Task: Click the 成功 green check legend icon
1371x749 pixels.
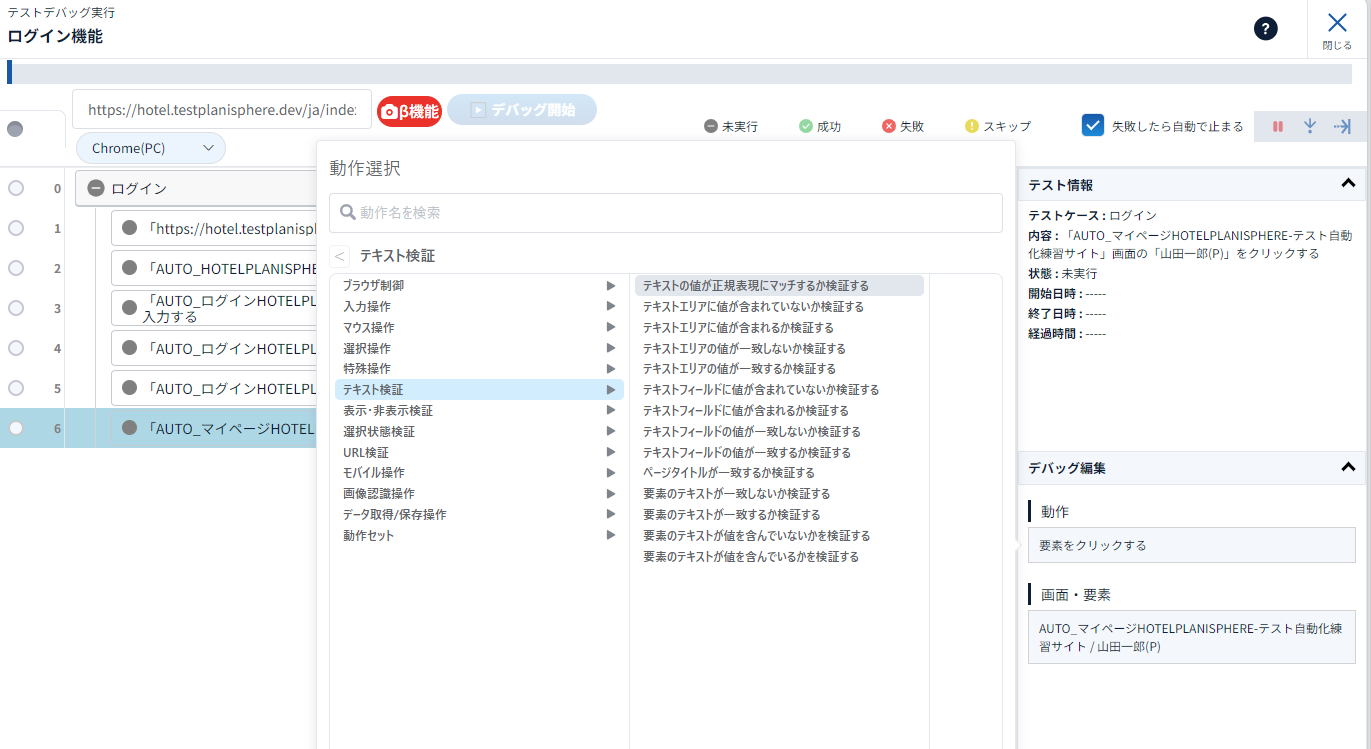Action: (x=805, y=127)
